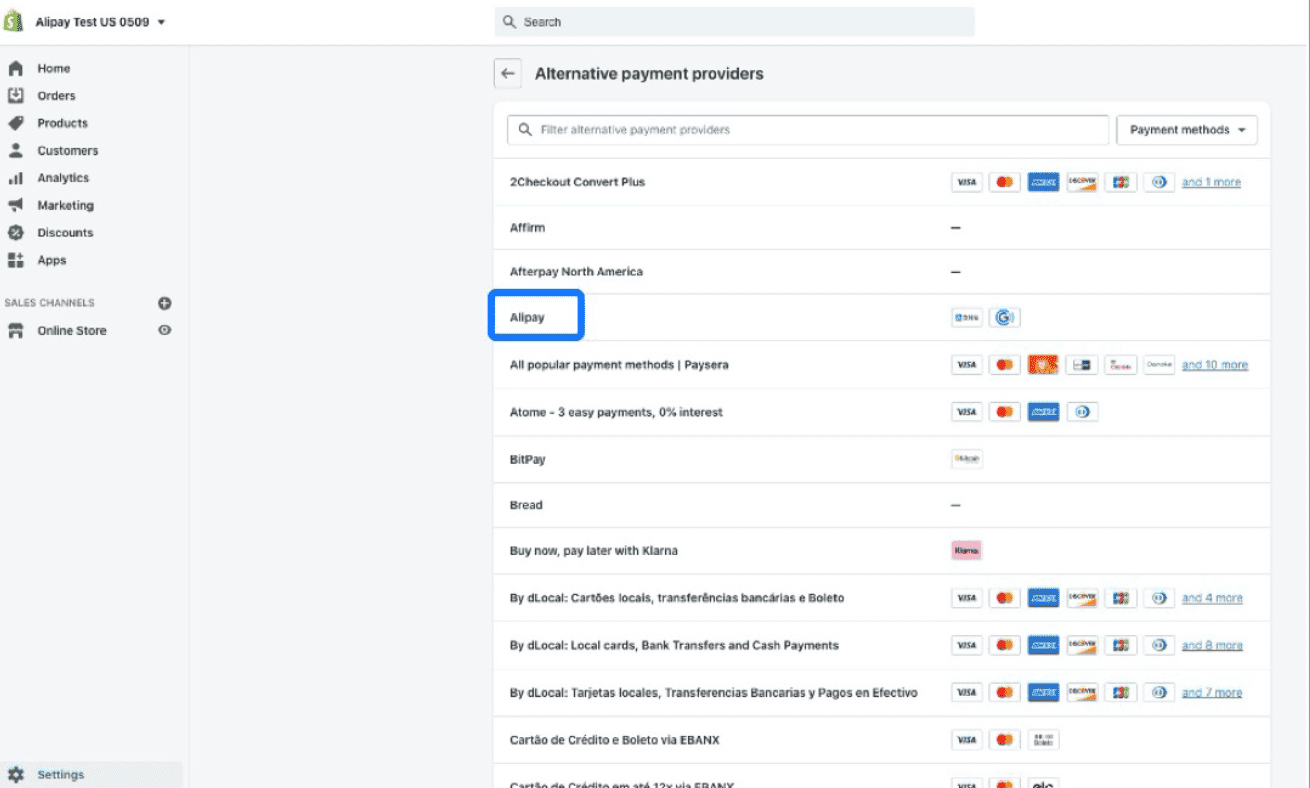Open the Alipay Test US 0509 store switcher
Screen dimensions: 1310x788
coord(100,22)
